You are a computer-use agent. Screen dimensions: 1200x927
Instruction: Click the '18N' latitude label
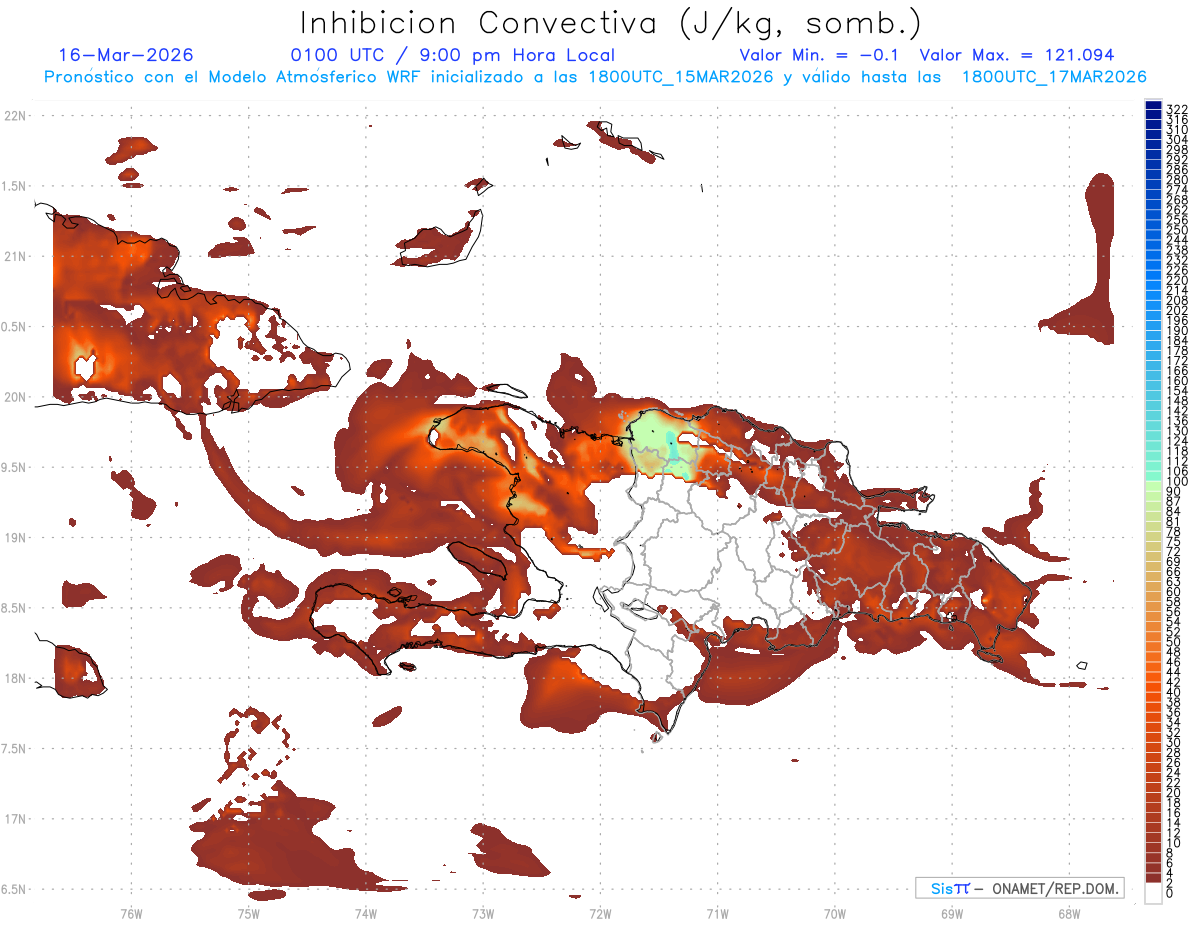[15, 678]
